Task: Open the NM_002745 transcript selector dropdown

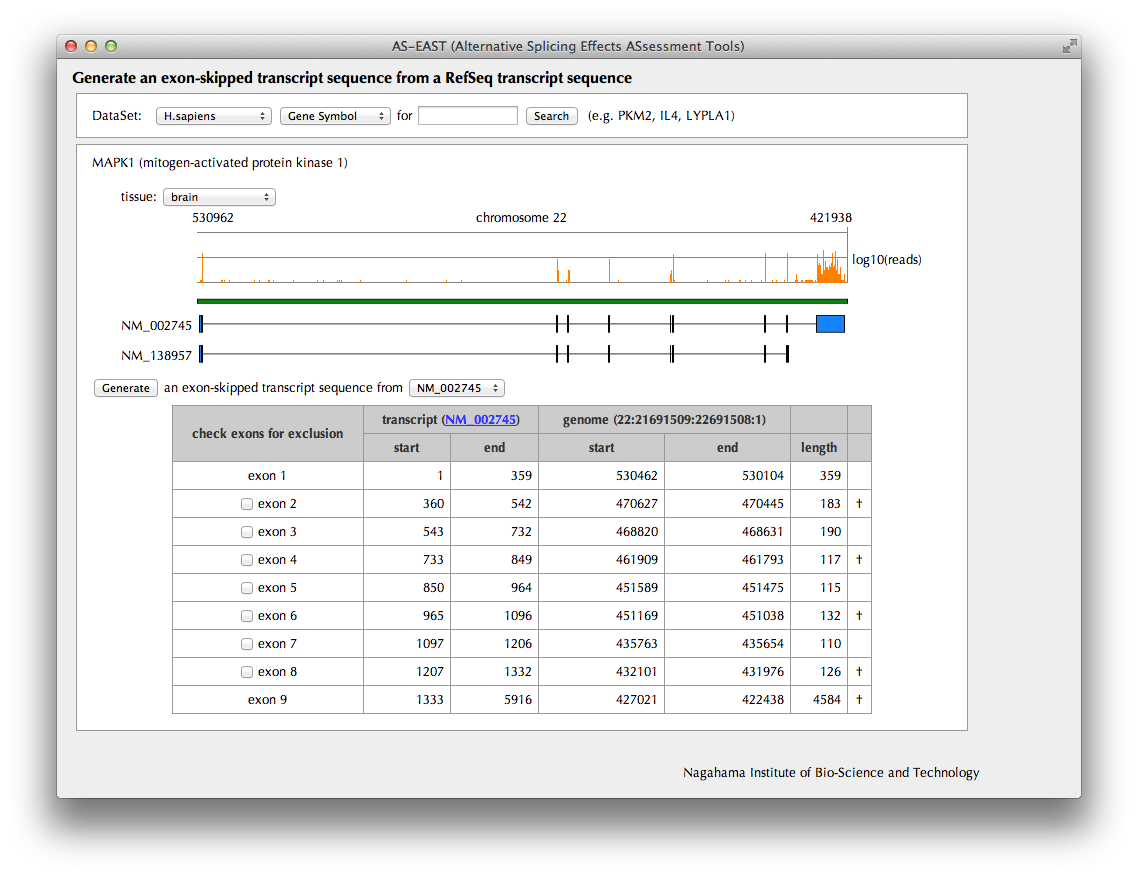Action: [x=457, y=388]
